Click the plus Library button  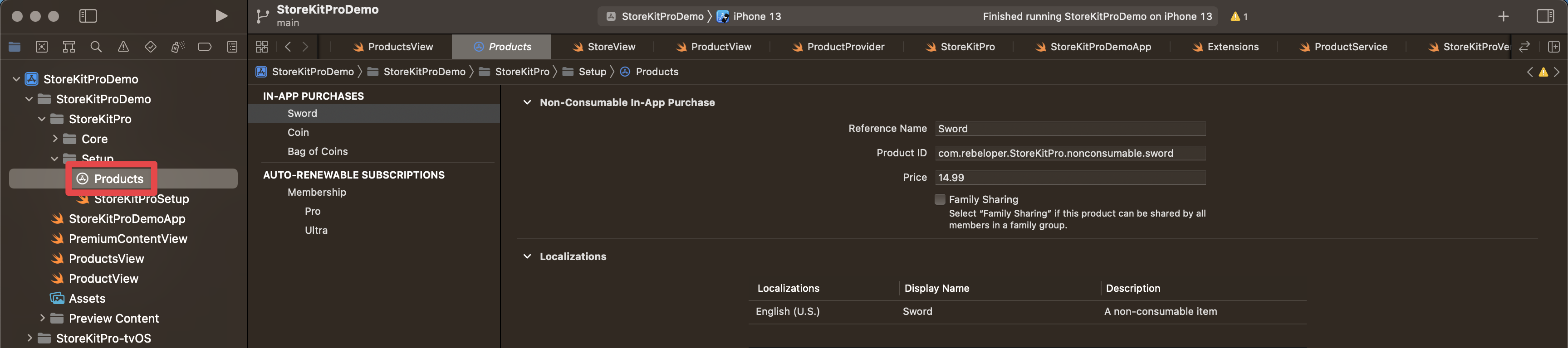(1504, 16)
